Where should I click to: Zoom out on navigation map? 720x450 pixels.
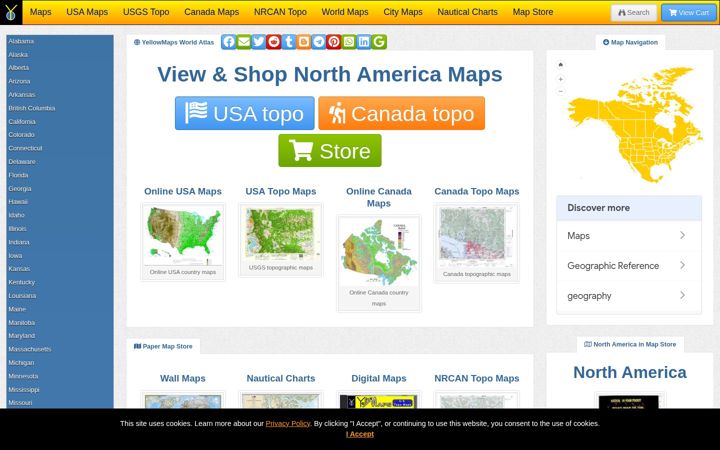(560, 91)
